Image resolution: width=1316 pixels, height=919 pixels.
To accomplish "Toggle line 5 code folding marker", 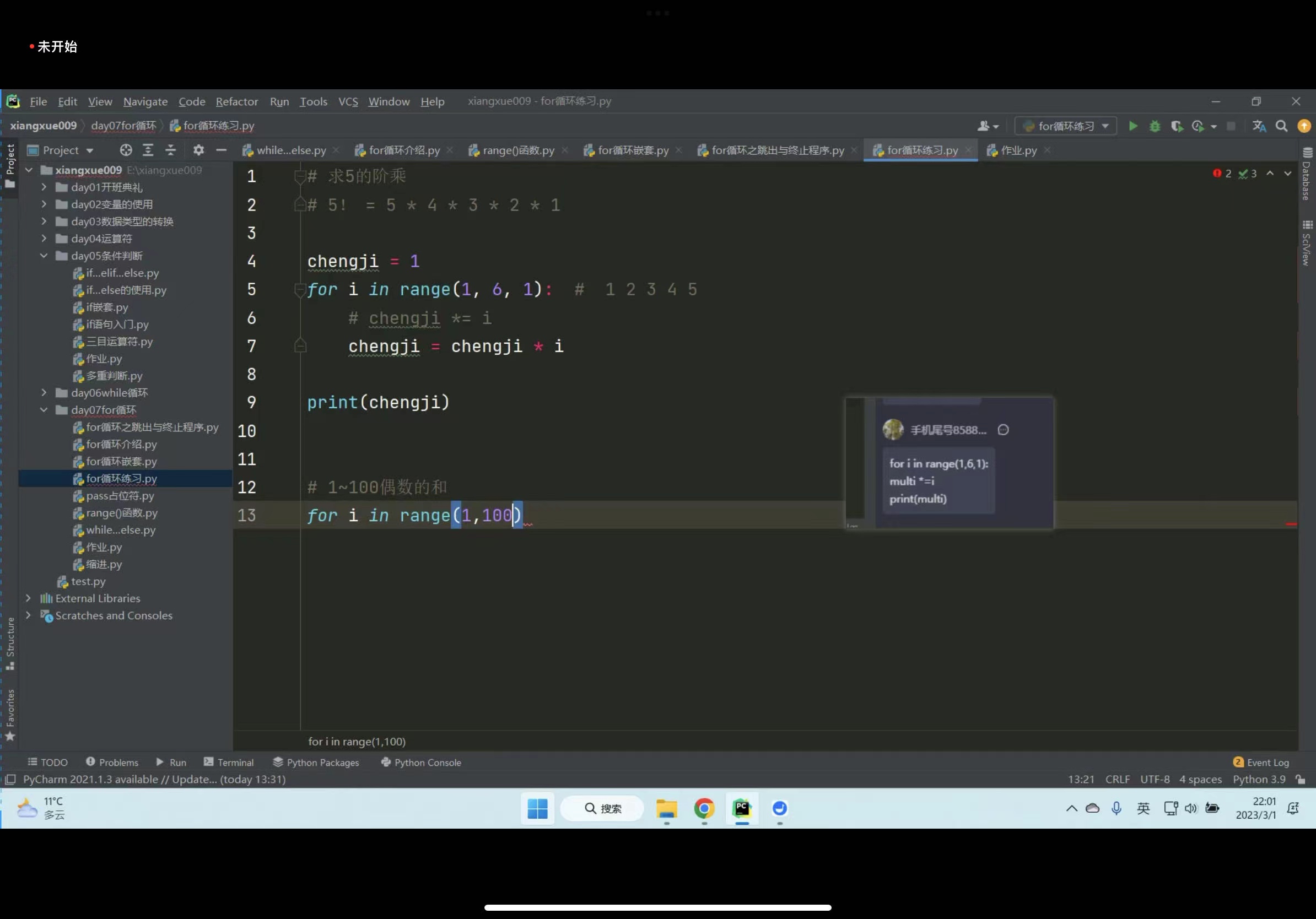I will [x=299, y=290].
